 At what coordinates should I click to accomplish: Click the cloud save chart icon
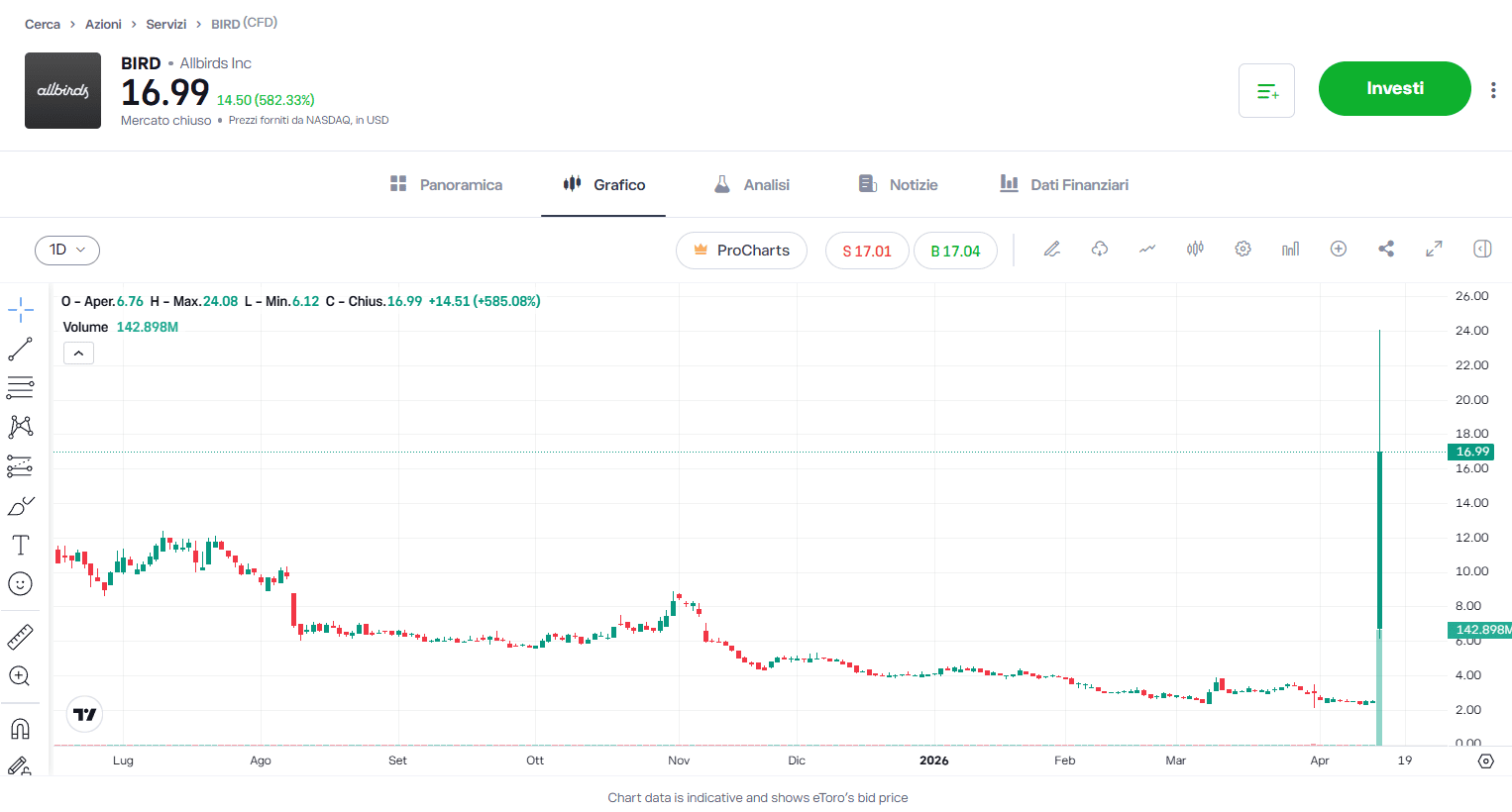click(x=1100, y=250)
